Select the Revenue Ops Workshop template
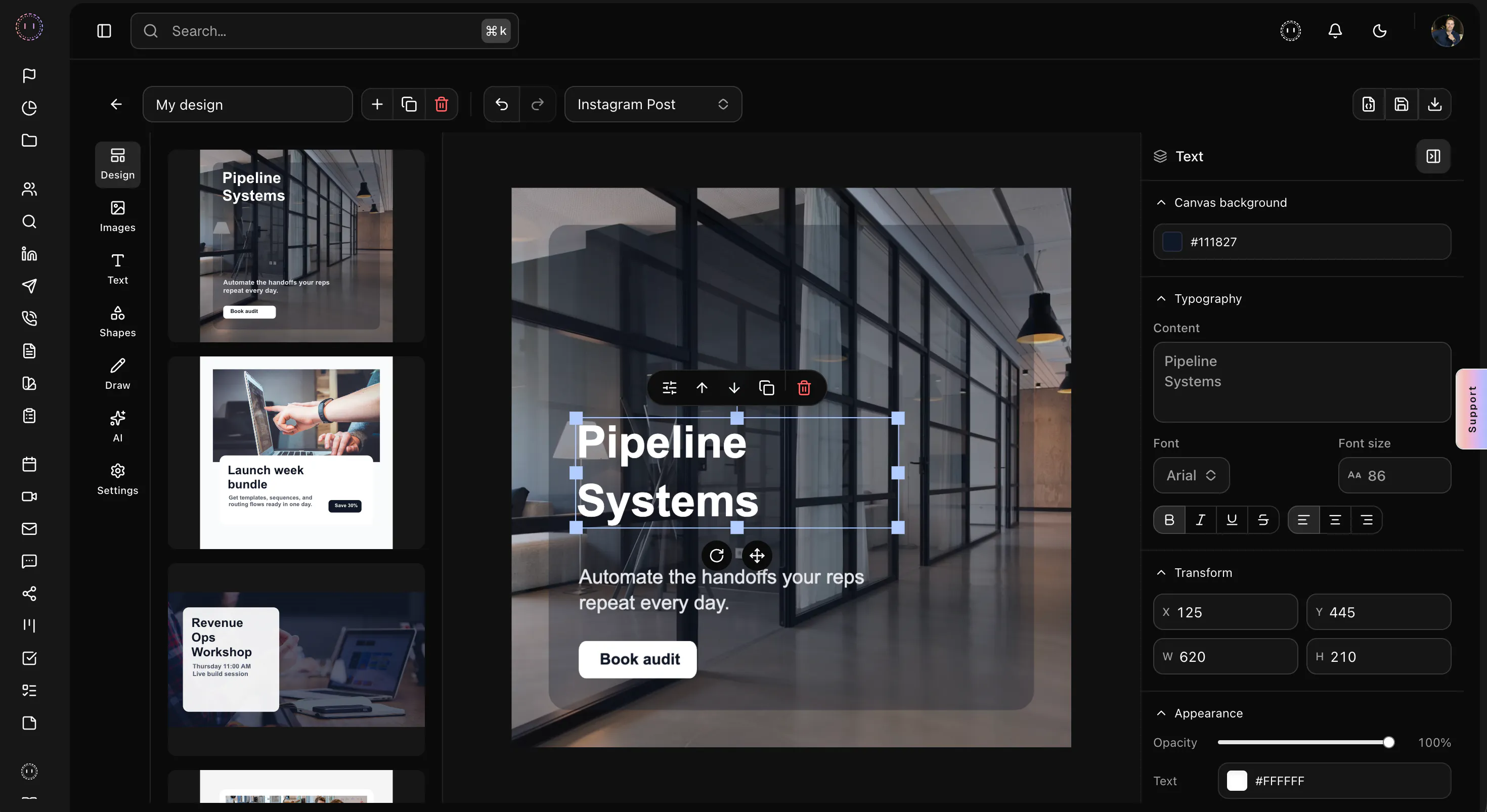This screenshot has width=1487, height=812. pyautogui.click(x=296, y=660)
